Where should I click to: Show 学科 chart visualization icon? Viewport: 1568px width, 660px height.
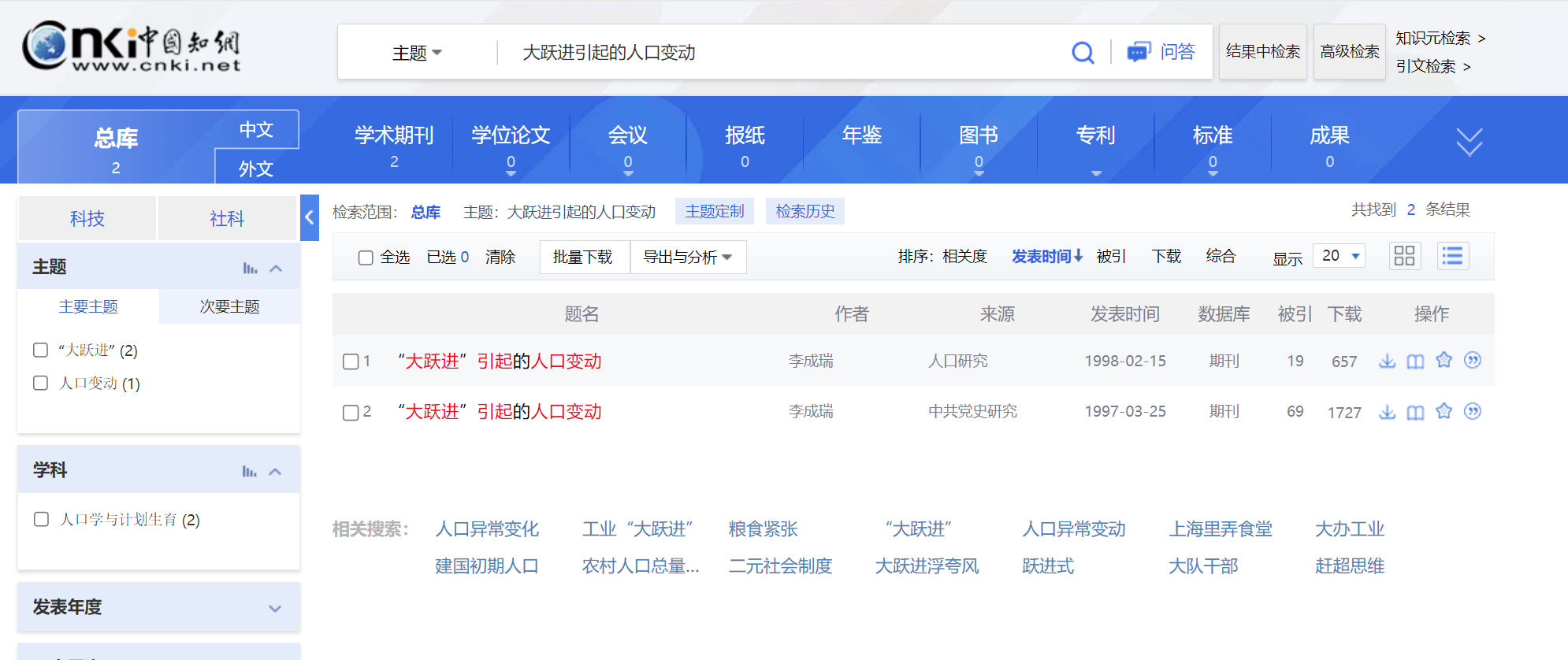coord(250,471)
